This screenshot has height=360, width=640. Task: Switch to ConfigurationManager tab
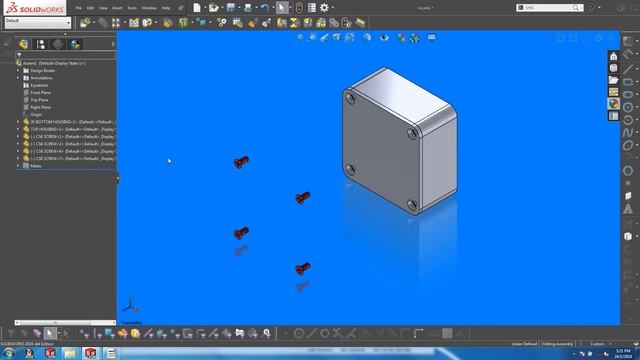click(58, 44)
